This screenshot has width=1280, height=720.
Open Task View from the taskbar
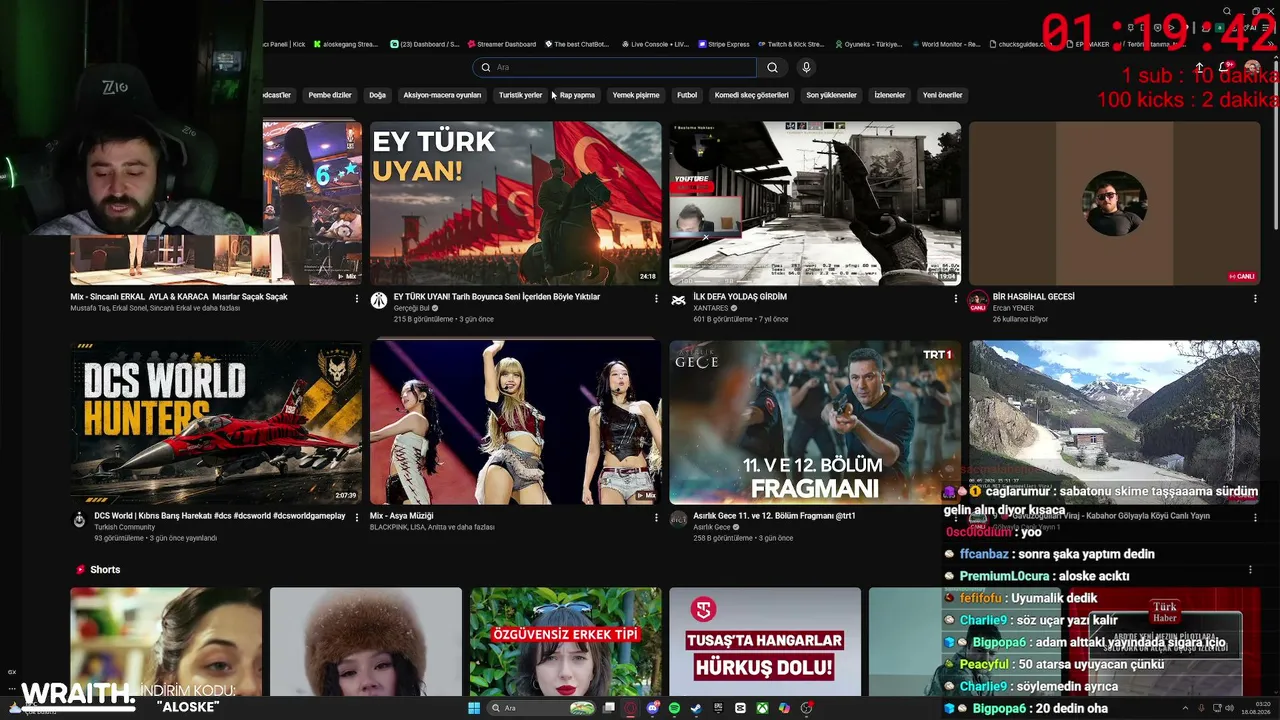click(608, 708)
